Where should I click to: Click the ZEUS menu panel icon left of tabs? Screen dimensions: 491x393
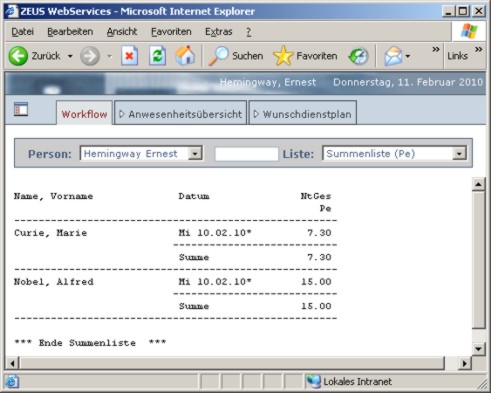(21, 109)
